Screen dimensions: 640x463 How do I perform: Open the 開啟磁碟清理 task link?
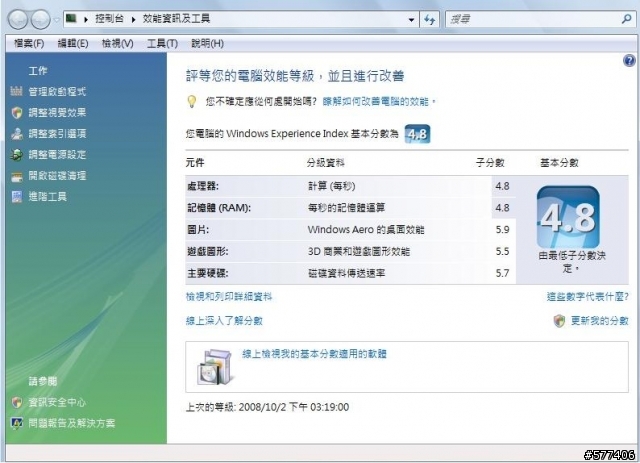point(57,176)
